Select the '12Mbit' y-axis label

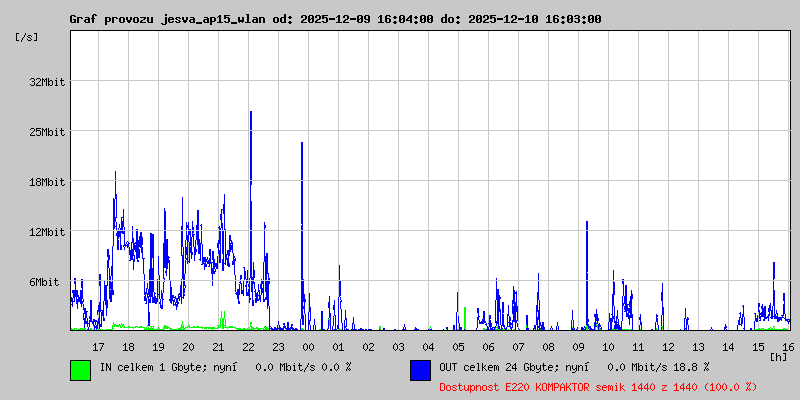[47, 232]
